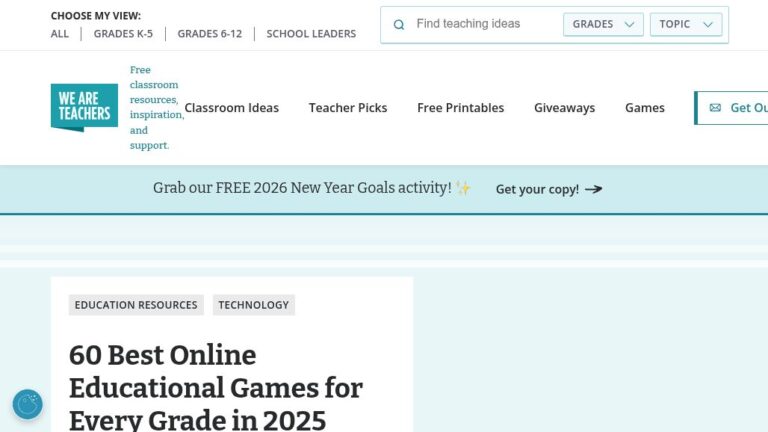This screenshot has width=768, height=432.
Task: Click the EDUCATION RESOURCES tag
Action: pyautogui.click(x=136, y=305)
